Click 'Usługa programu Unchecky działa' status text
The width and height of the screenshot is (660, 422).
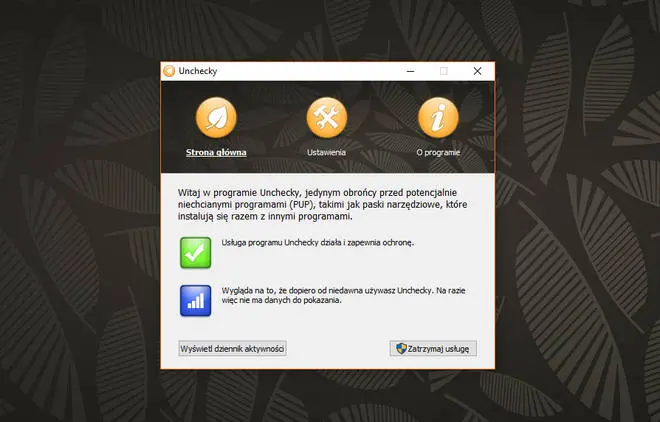tap(318, 242)
